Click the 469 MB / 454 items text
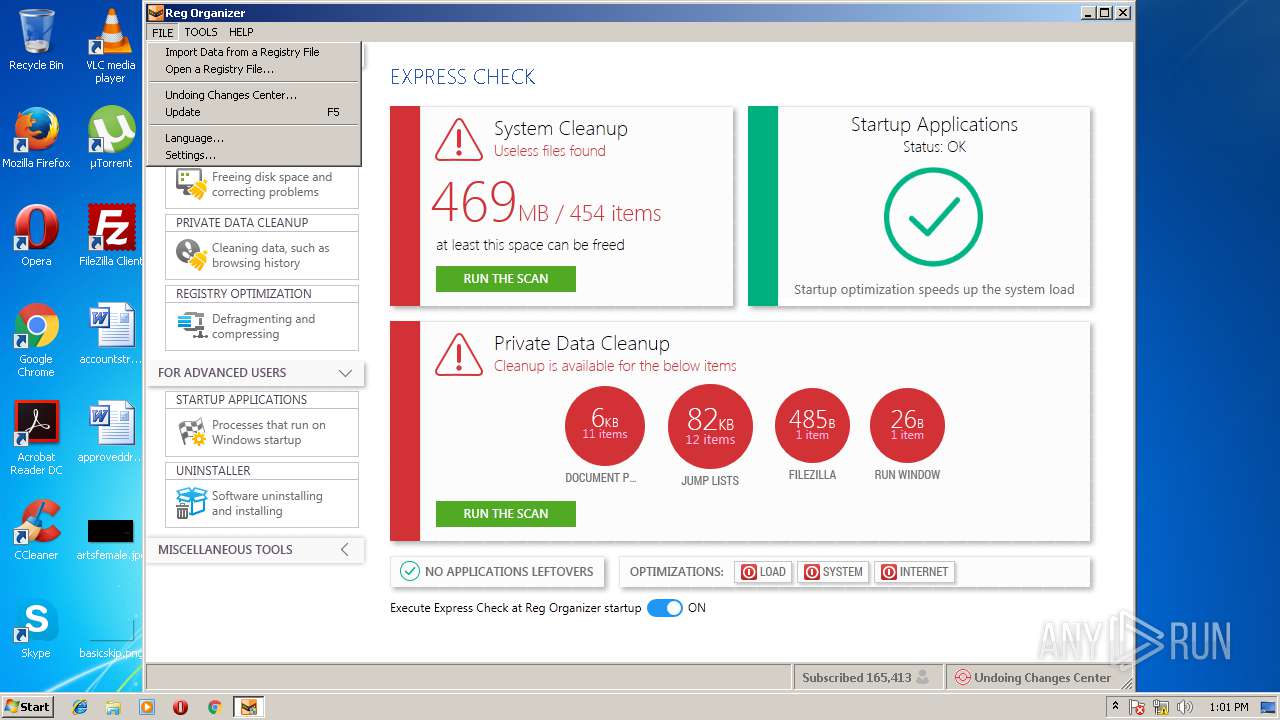 click(547, 203)
